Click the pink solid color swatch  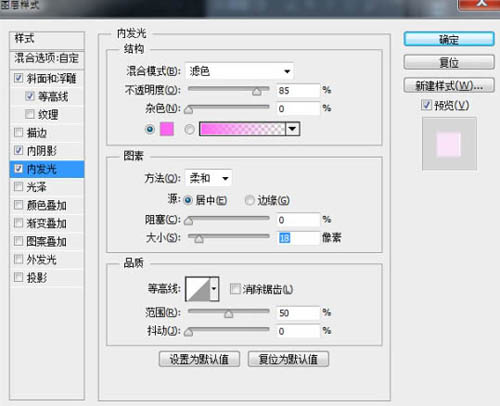[167, 129]
